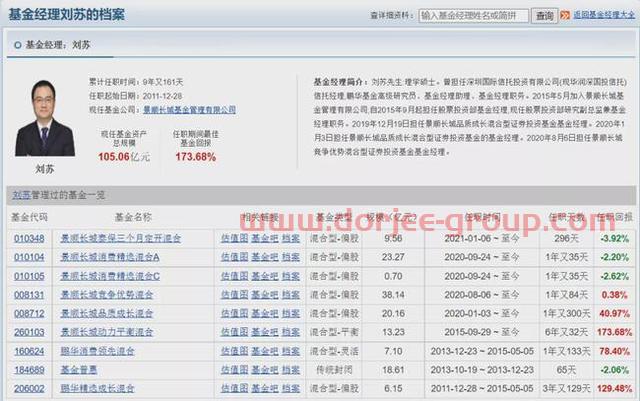Image resolution: width=640 pixels, height=401 pixels.
Task: Click the 78.40% return cell
Action: click(614, 351)
